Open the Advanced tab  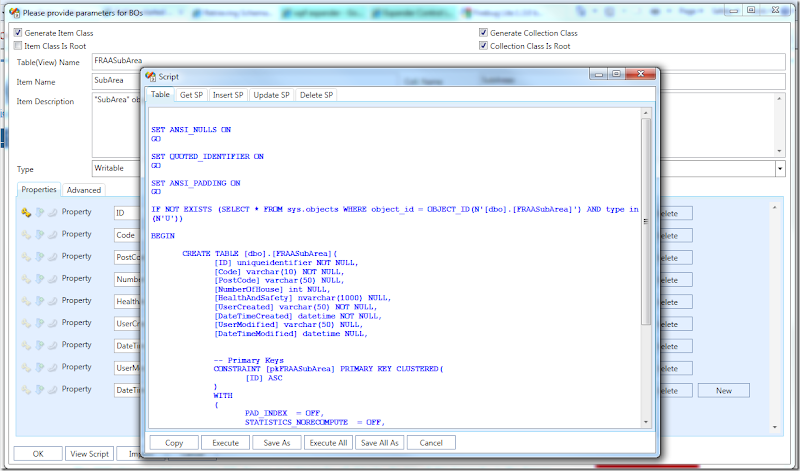point(83,190)
